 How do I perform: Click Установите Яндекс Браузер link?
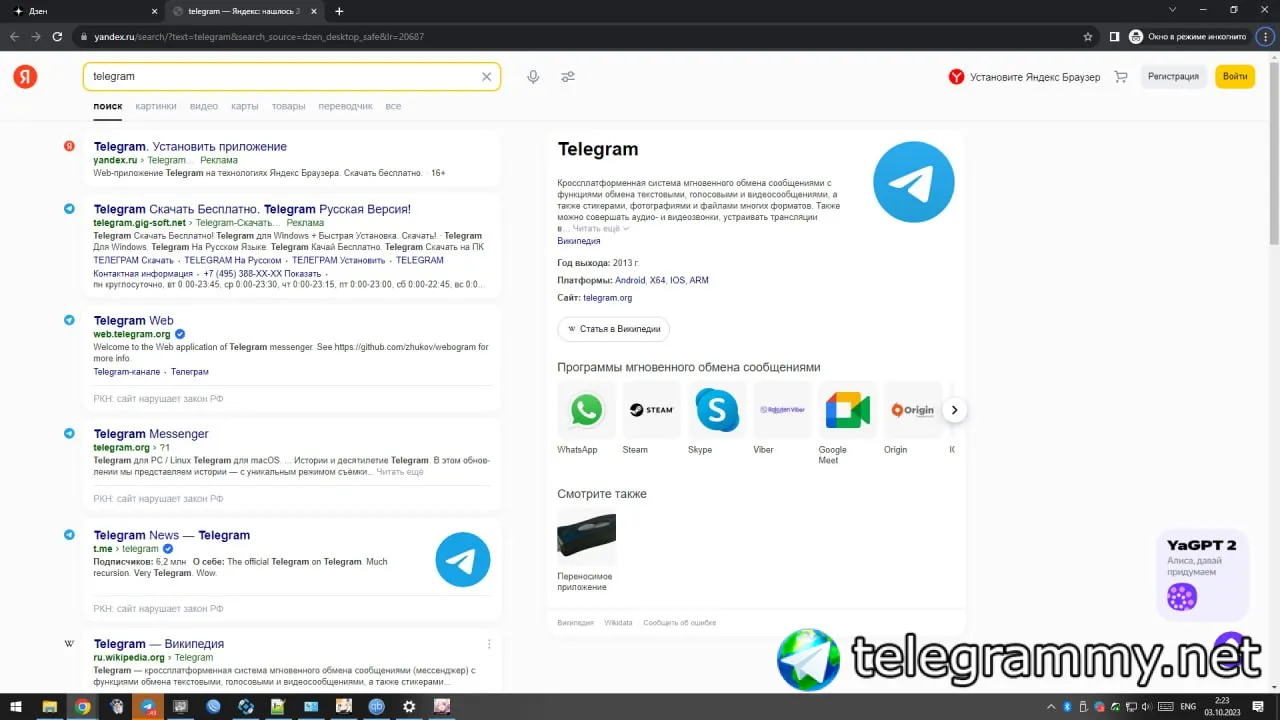point(1024,77)
